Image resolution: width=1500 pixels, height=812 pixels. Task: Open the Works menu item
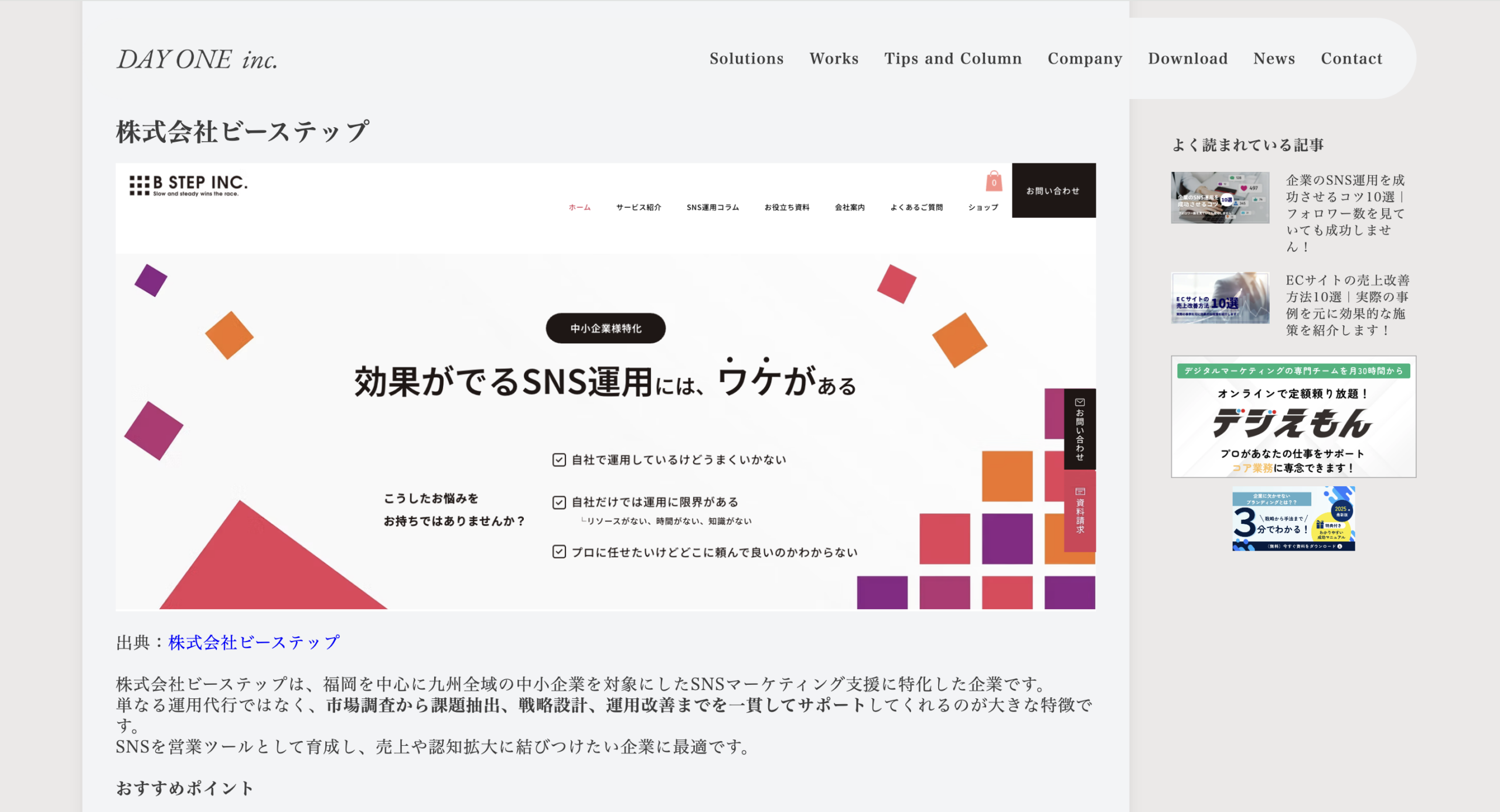pos(834,59)
